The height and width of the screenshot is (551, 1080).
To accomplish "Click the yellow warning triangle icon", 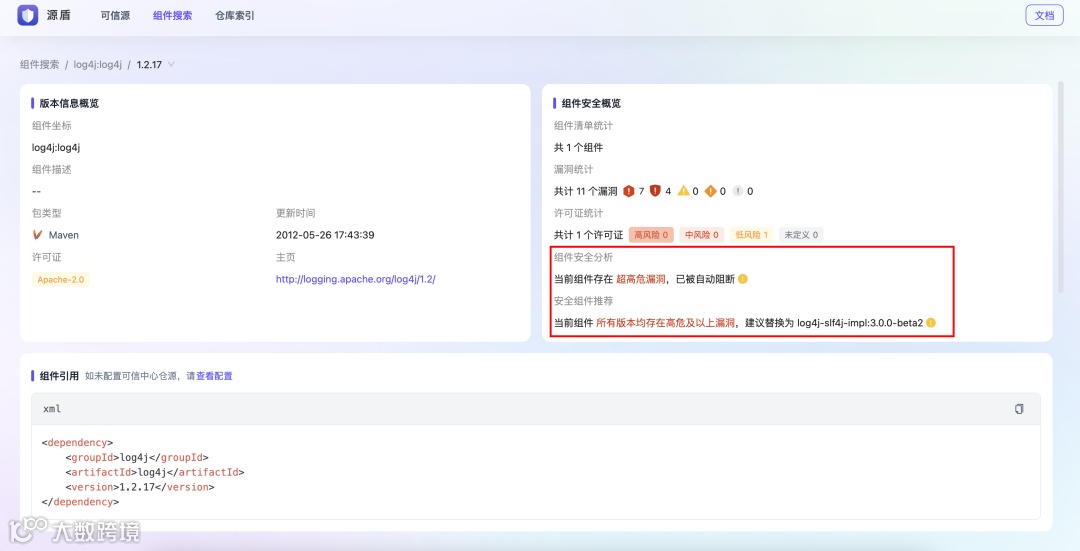I will (683, 191).
